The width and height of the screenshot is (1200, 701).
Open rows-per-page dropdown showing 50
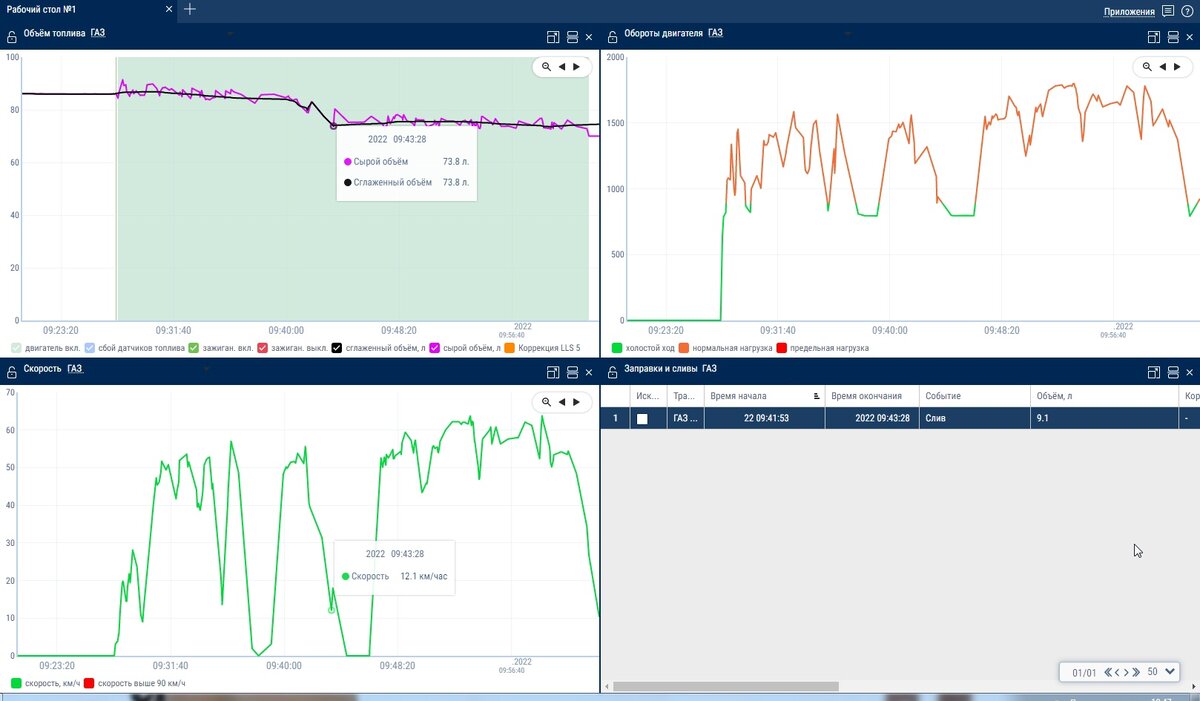[x=1163, y=672]
